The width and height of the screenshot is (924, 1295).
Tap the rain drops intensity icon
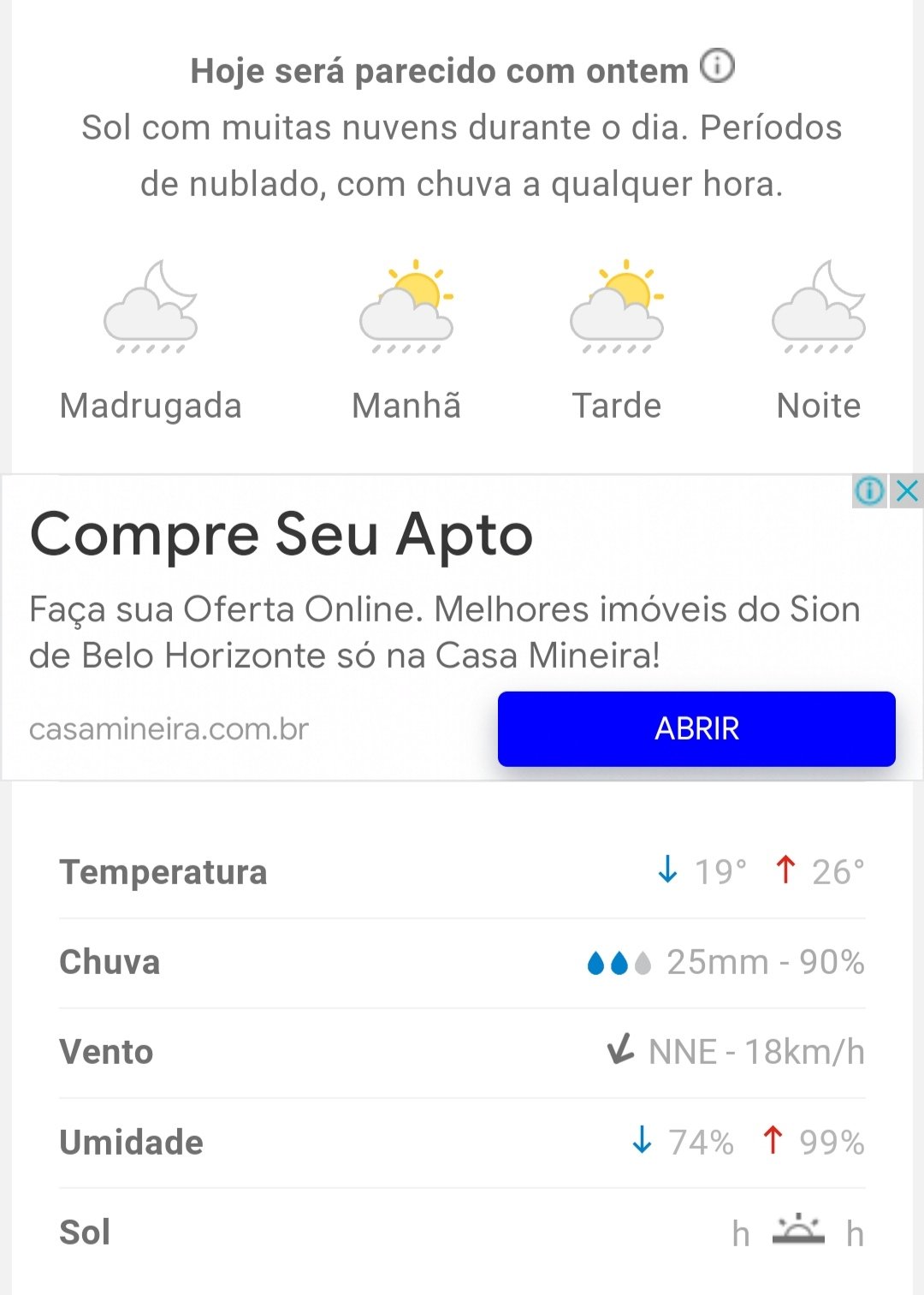[x=619, y=964]
